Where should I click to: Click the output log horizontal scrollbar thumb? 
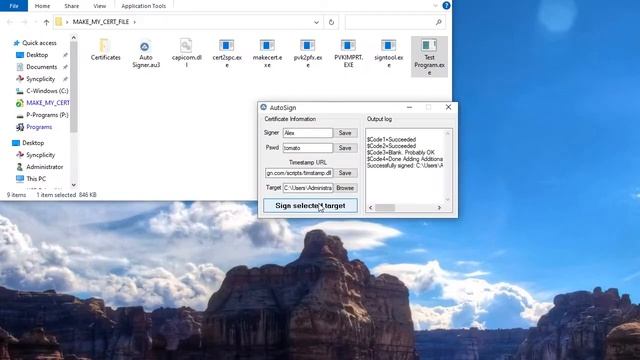pyautogui.click(x=385, y=208)
